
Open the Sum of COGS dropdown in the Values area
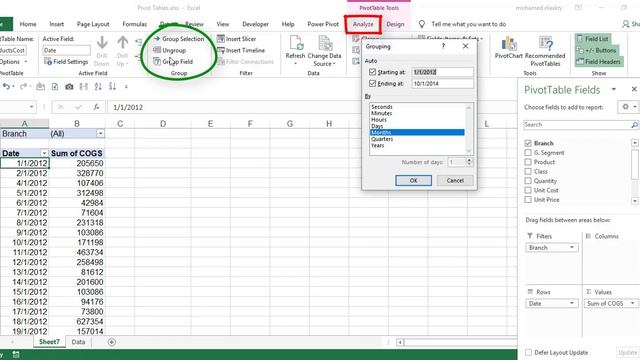coord(633,303)
